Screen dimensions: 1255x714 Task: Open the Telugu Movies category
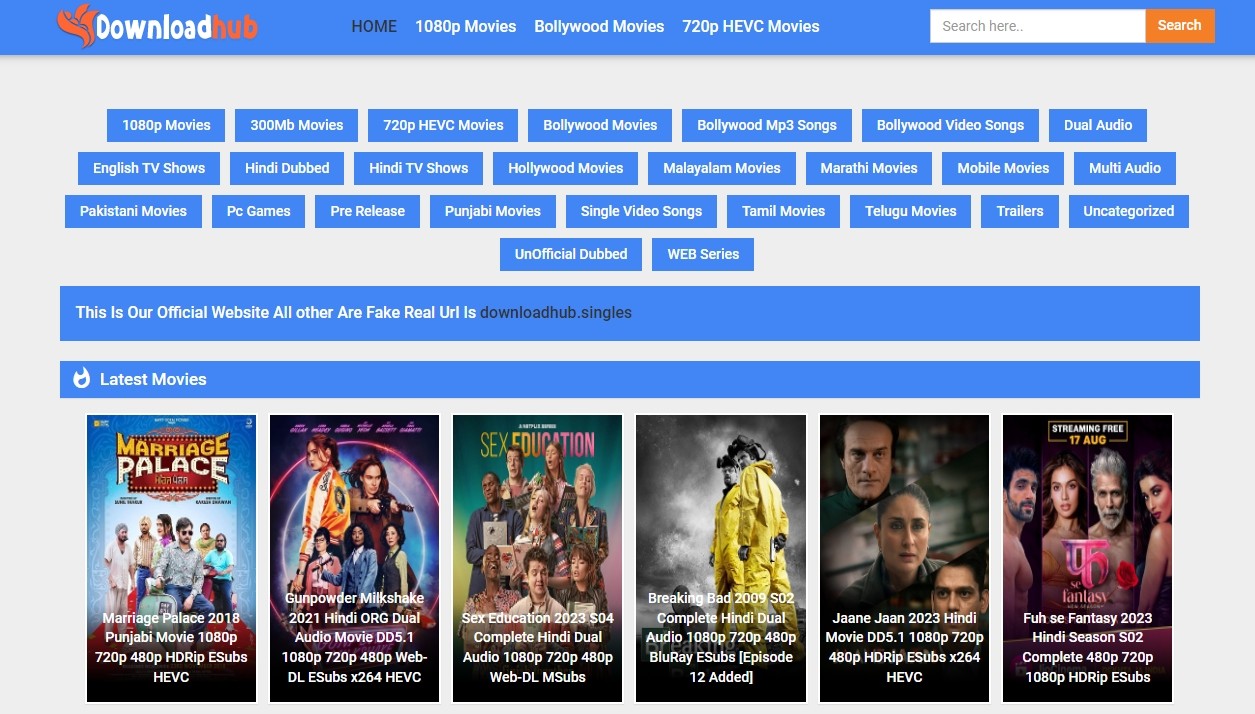pyautogui.click(x=911, y=211)
